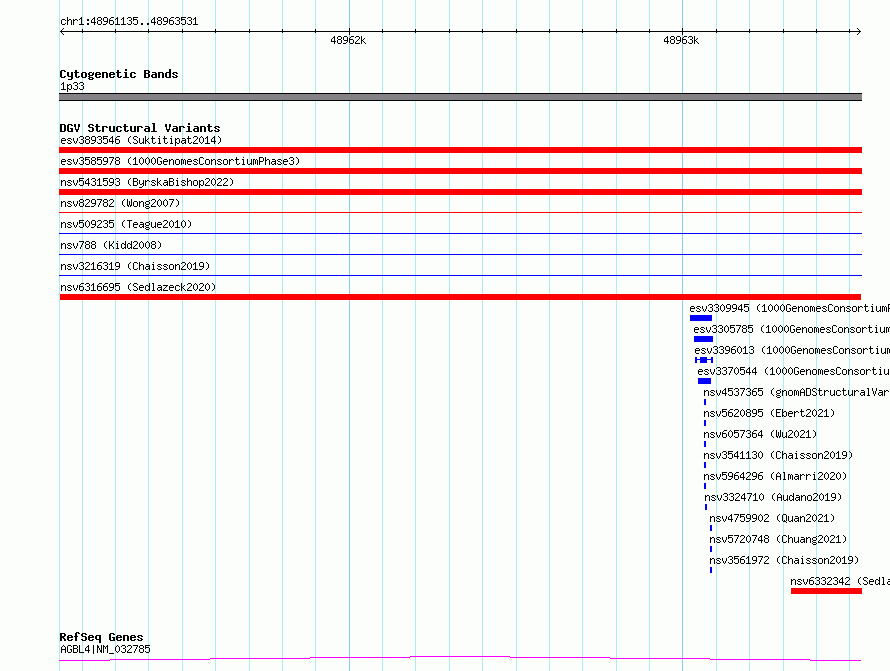Click the chr1:48961135..48963531 position label
This screenshot has height=671, width=890.
pos(129,22)
